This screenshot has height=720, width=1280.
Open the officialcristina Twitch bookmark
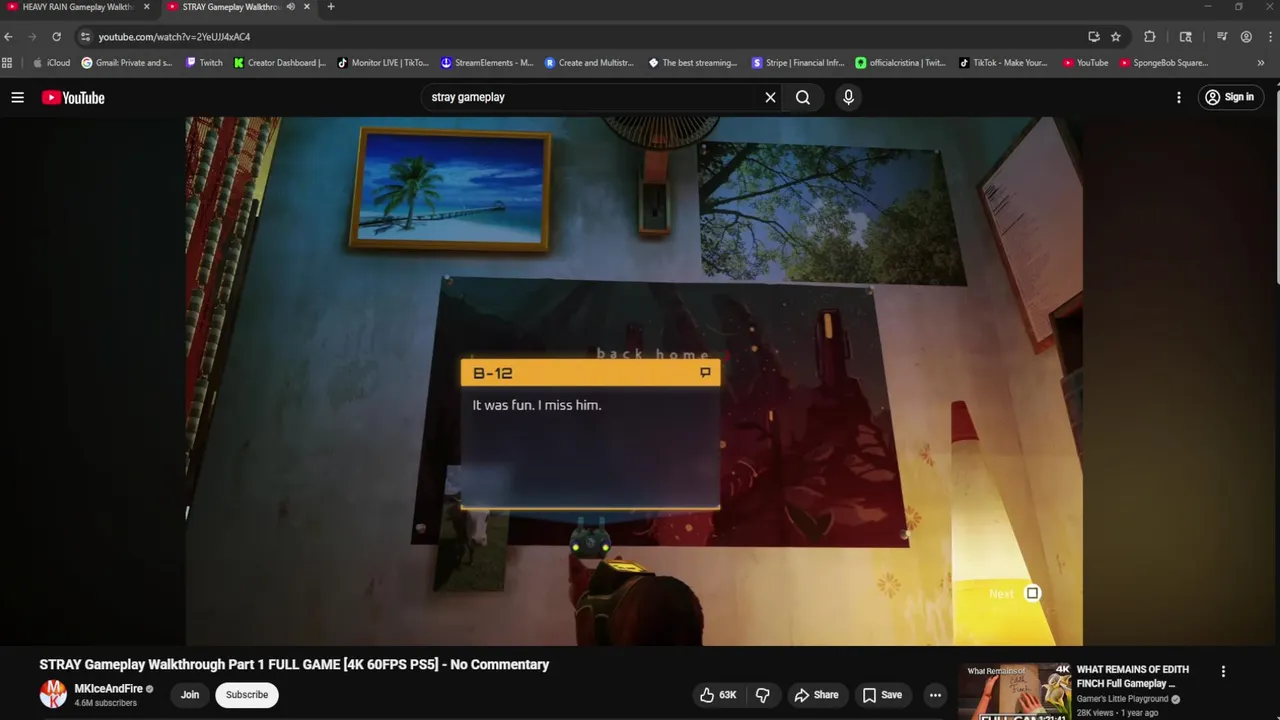coord(900,63)
